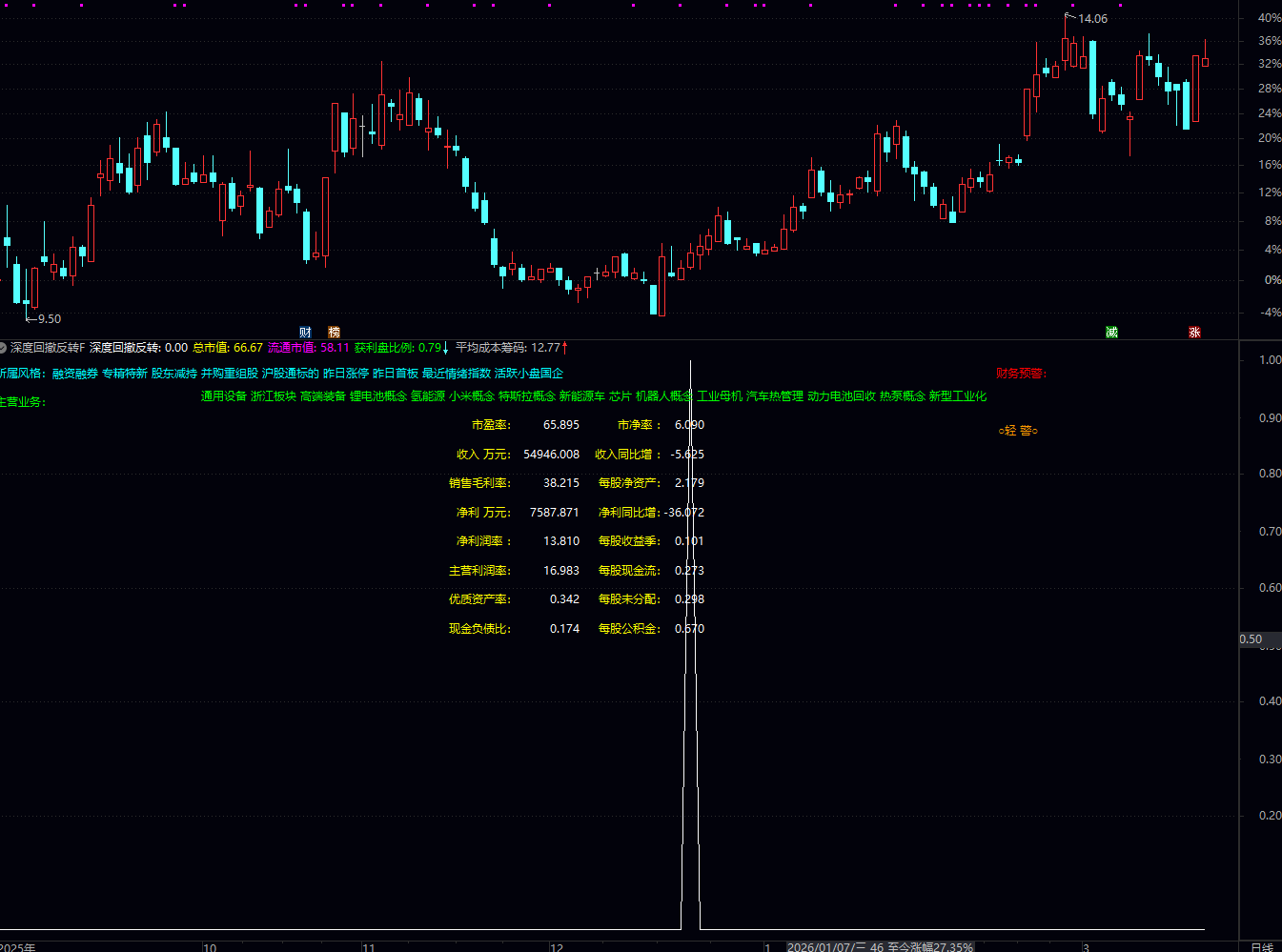
Task: Click the blue 财 event marker
Action: pyautogui.click(x=305, y=332)
